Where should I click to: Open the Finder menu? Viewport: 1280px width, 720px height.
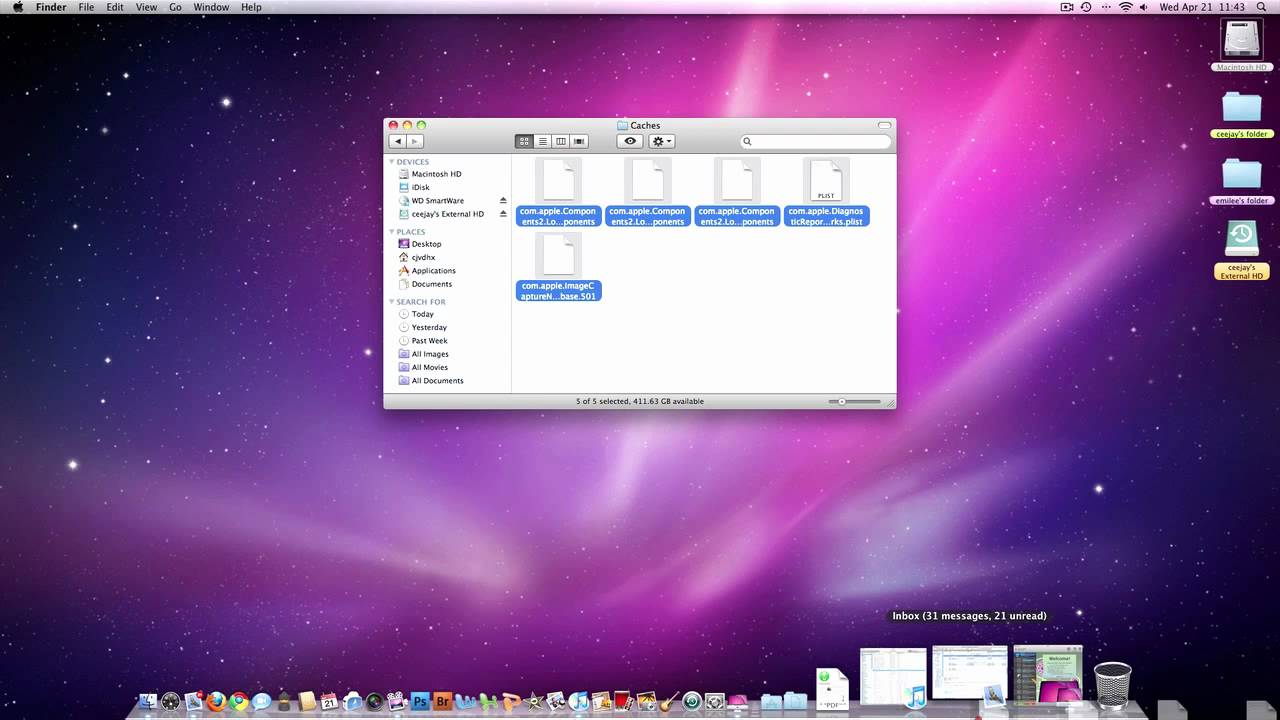tap(51, 7)
